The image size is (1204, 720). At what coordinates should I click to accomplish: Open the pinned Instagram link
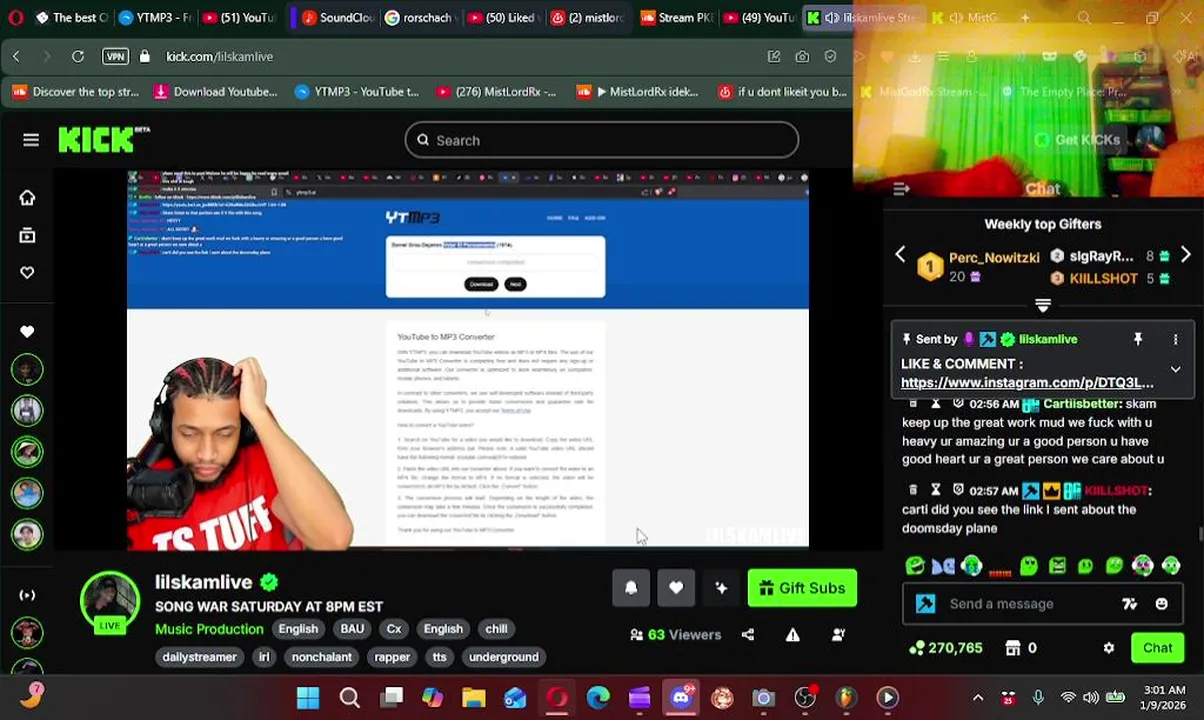pos(1027,382)
